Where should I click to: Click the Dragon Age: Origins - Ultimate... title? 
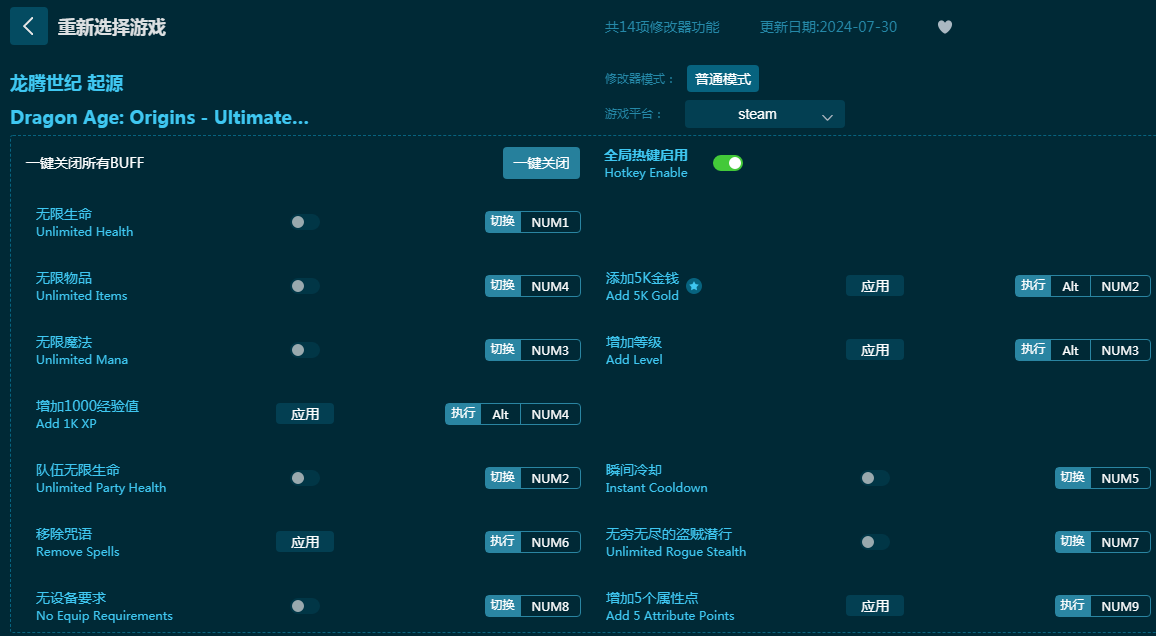click(x=159, y=118)
